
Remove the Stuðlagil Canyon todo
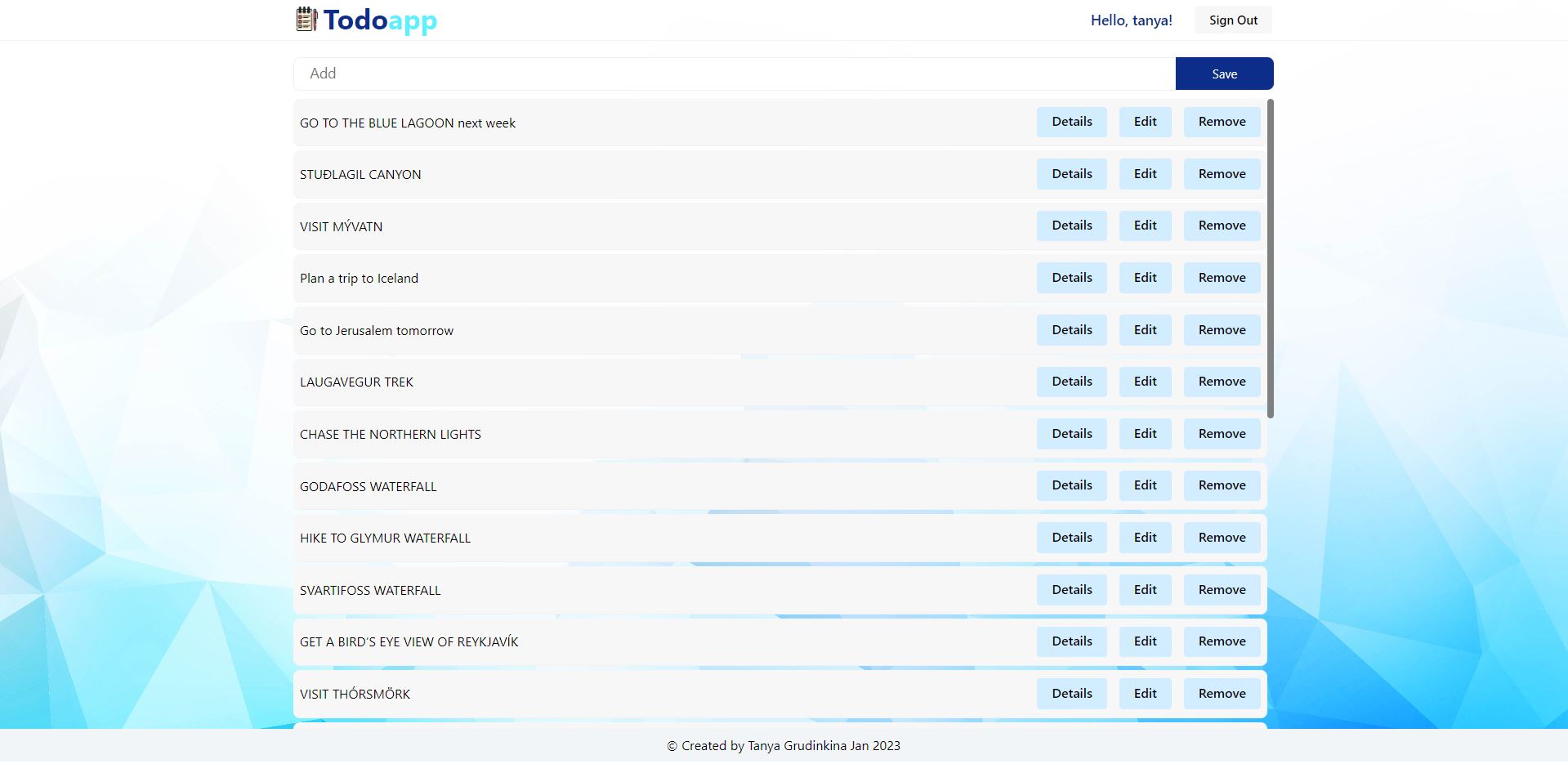click(x=1222, y=174)
